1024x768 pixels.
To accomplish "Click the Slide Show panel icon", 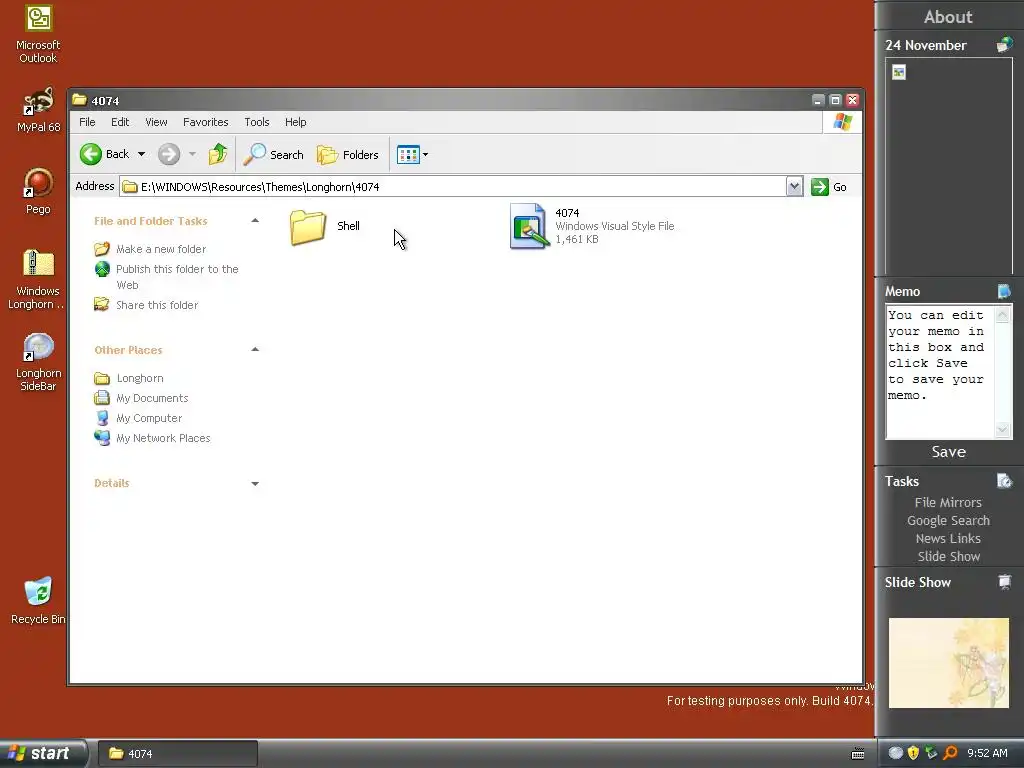I will [x=1004, y=581].
